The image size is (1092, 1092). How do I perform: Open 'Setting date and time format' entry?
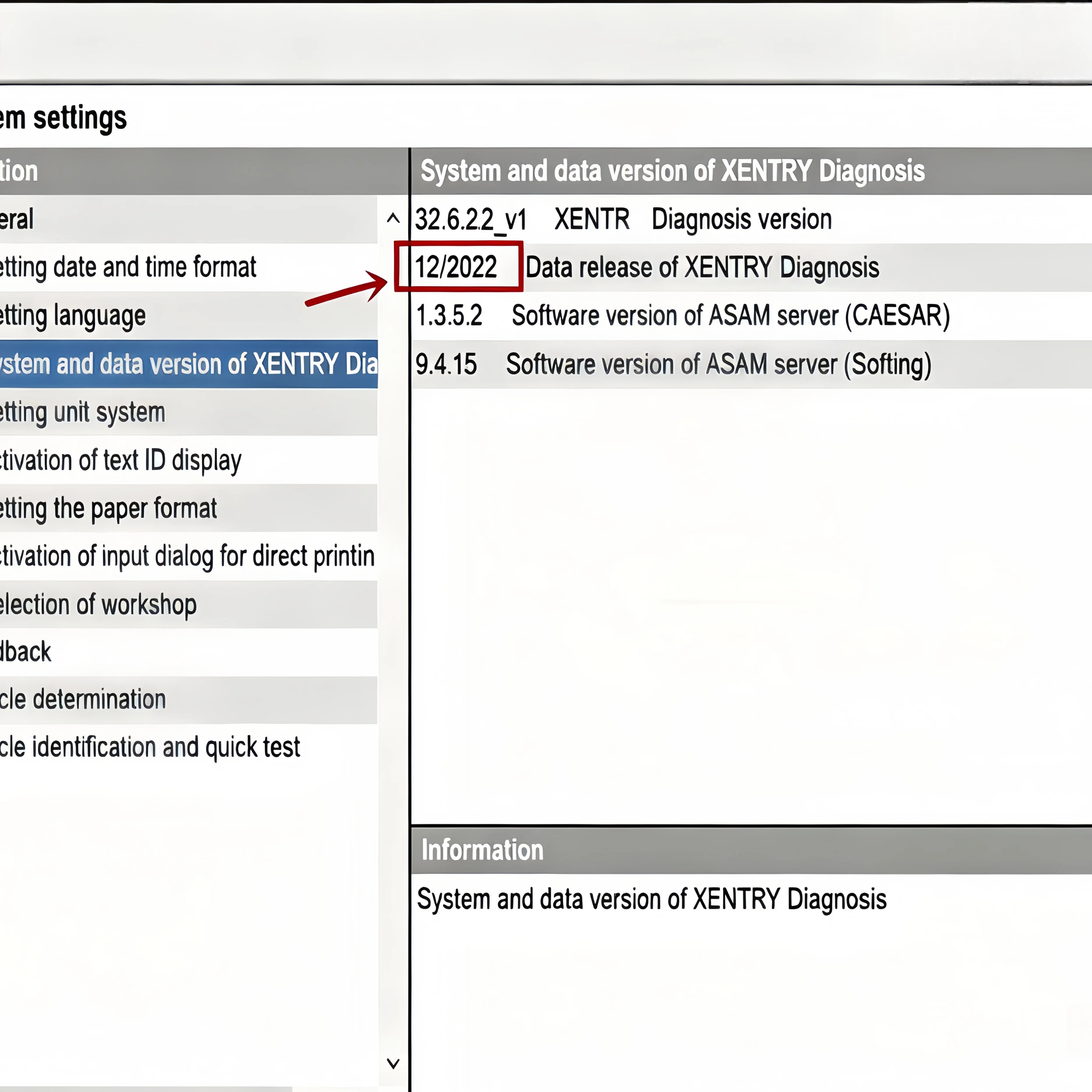click(188, 267)
